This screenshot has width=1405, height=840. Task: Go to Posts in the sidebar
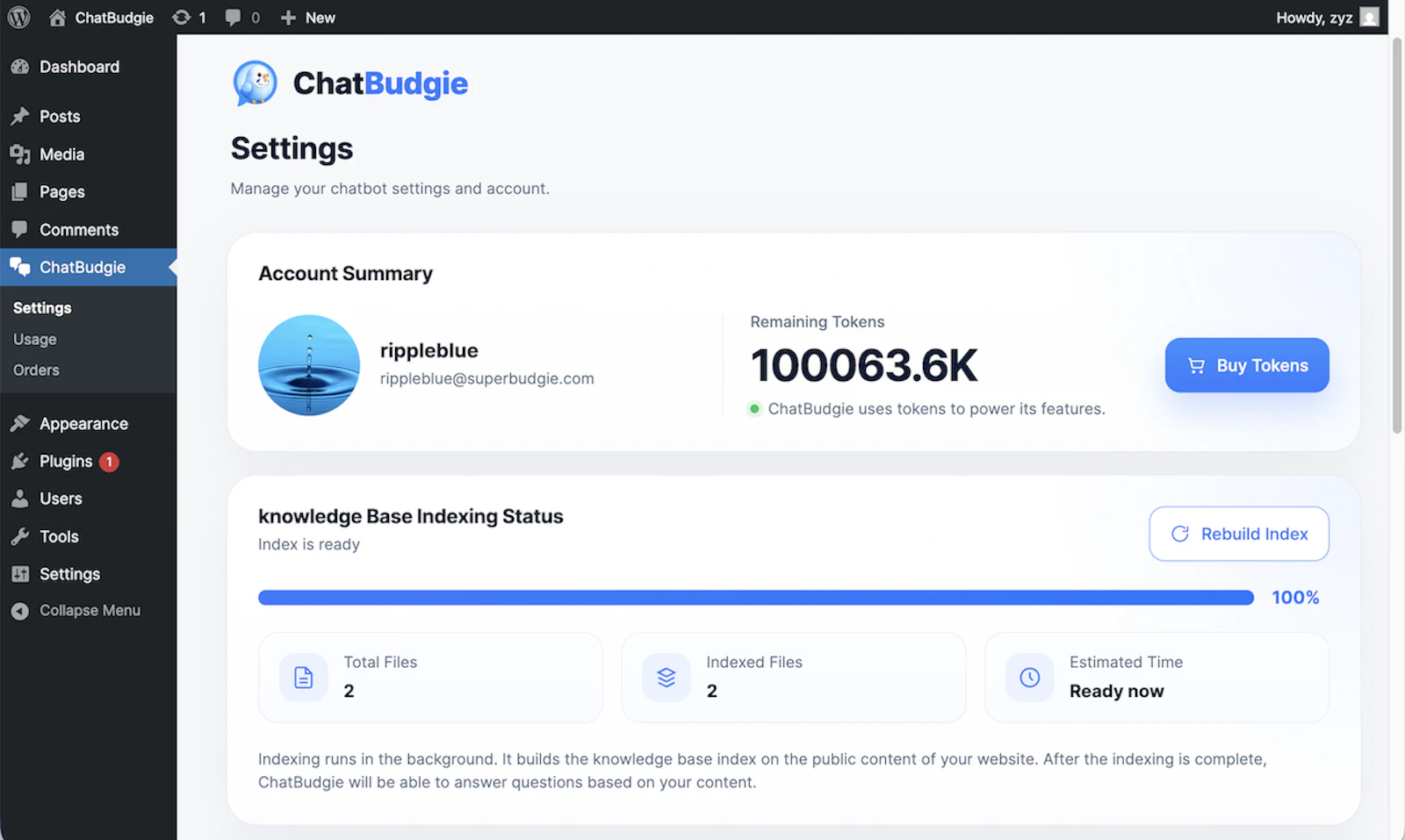pyautogui.click(x=88, y=117)
